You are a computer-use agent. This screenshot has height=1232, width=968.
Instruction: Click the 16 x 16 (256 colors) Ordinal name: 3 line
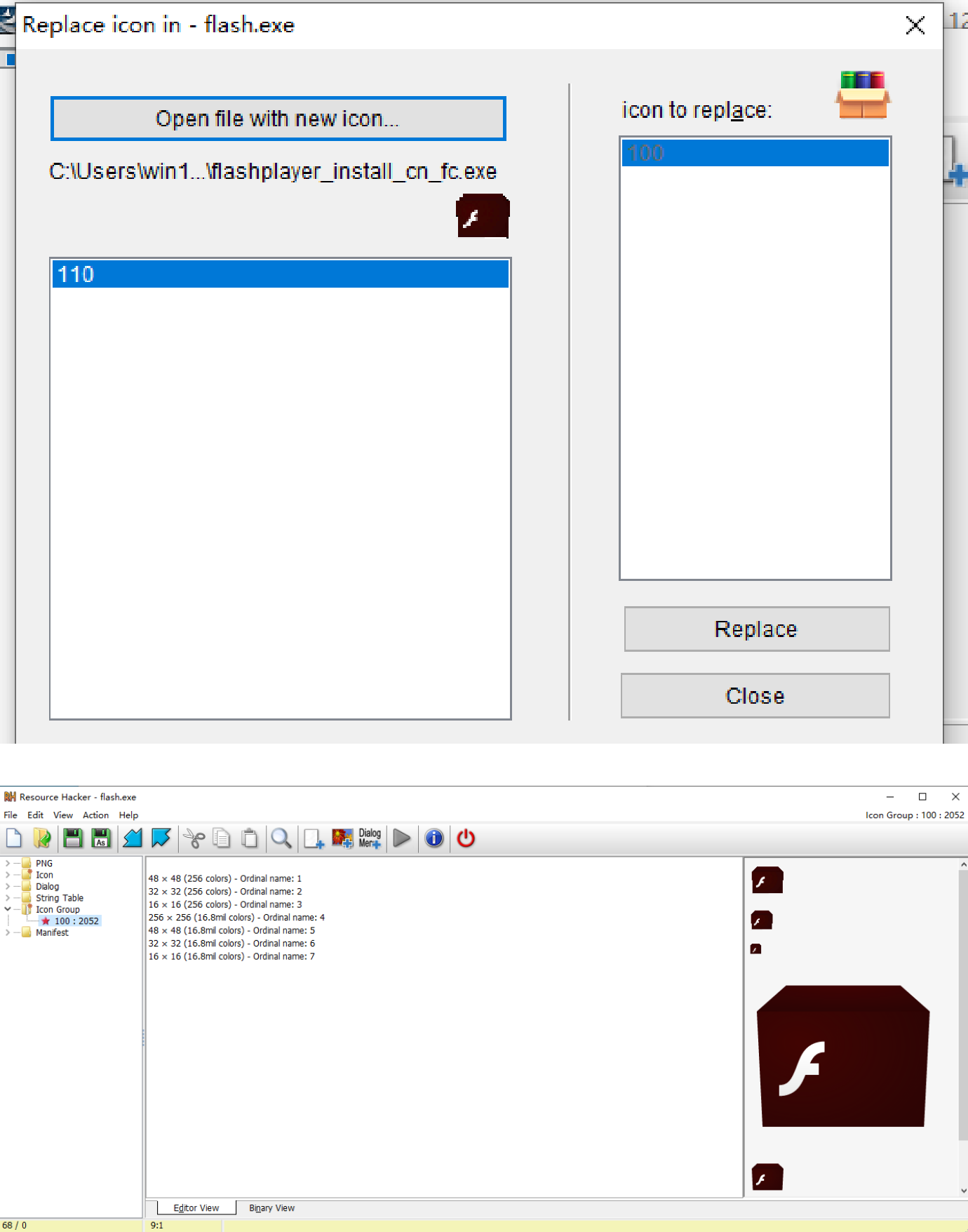tap(225, 904)
